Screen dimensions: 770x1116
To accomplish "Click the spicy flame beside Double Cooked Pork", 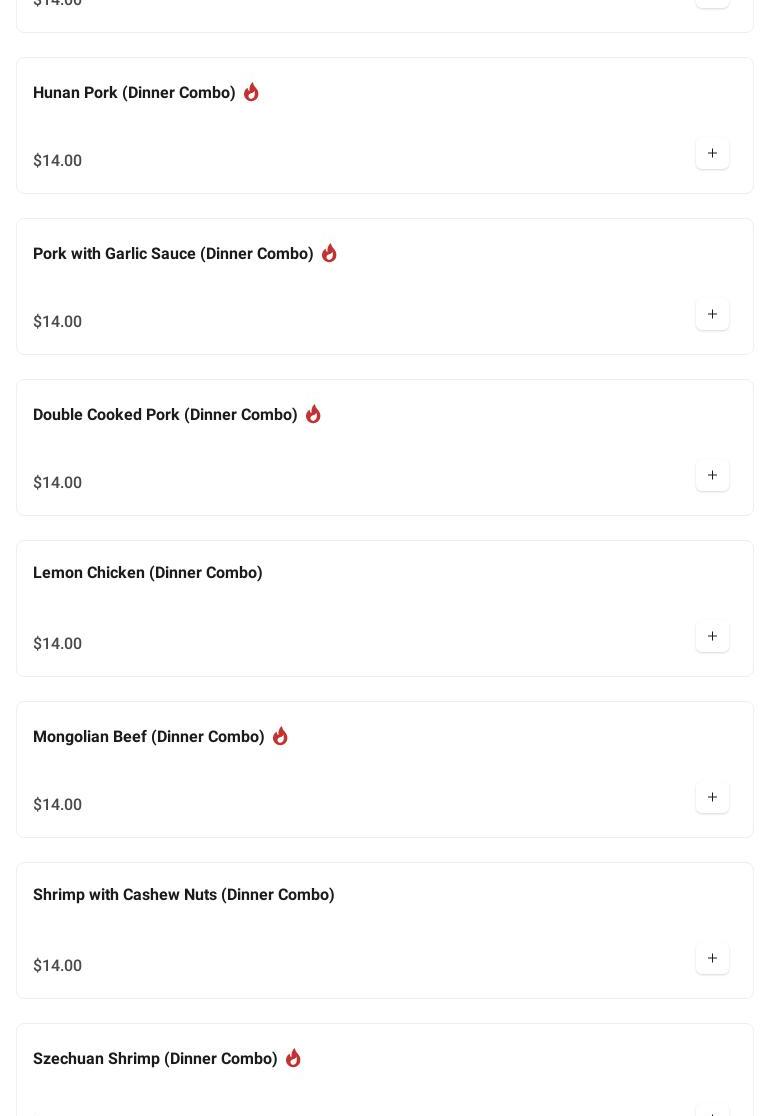I will [x=313, y=414].
